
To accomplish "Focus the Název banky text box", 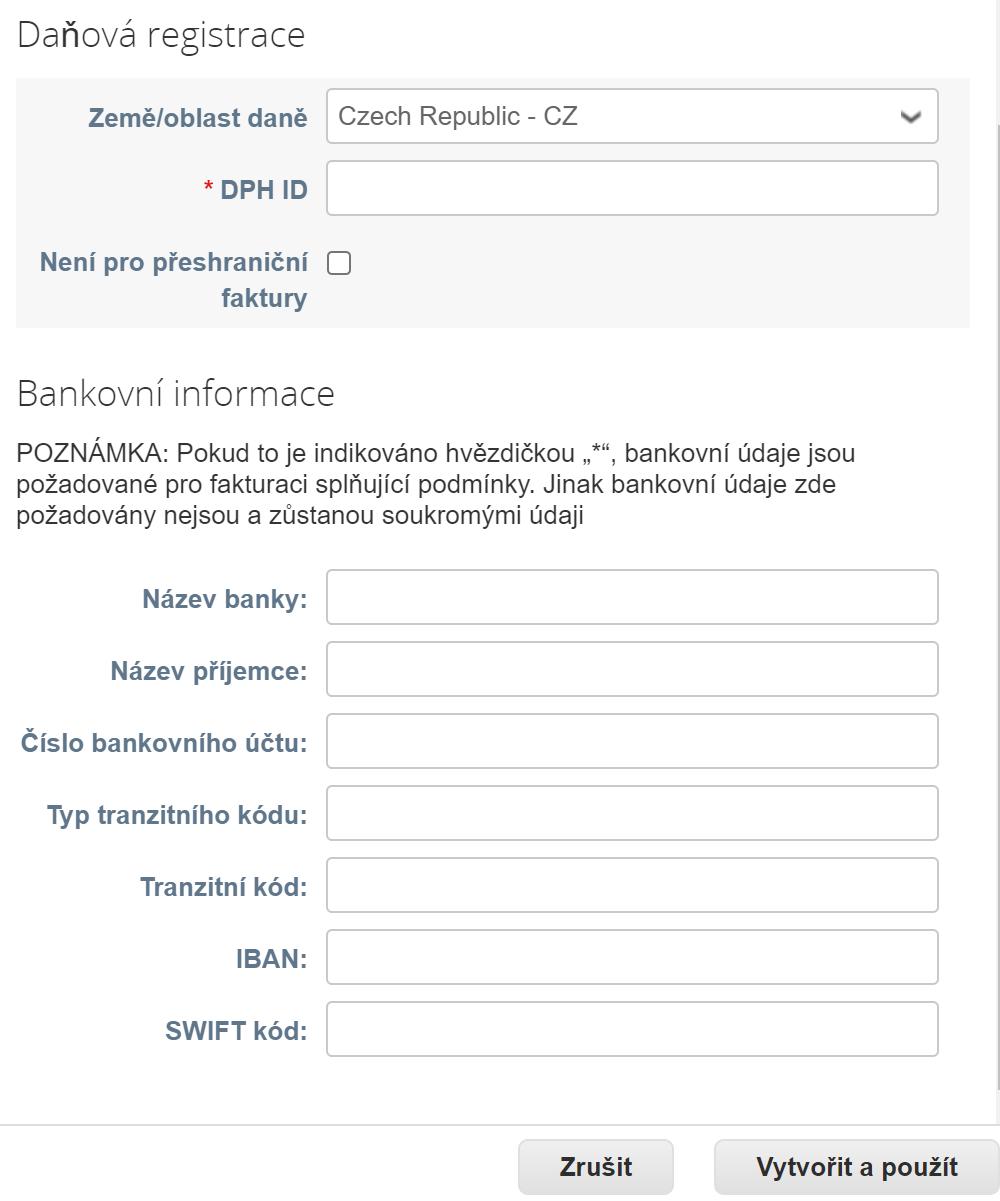I will click(x=632, y=597).
